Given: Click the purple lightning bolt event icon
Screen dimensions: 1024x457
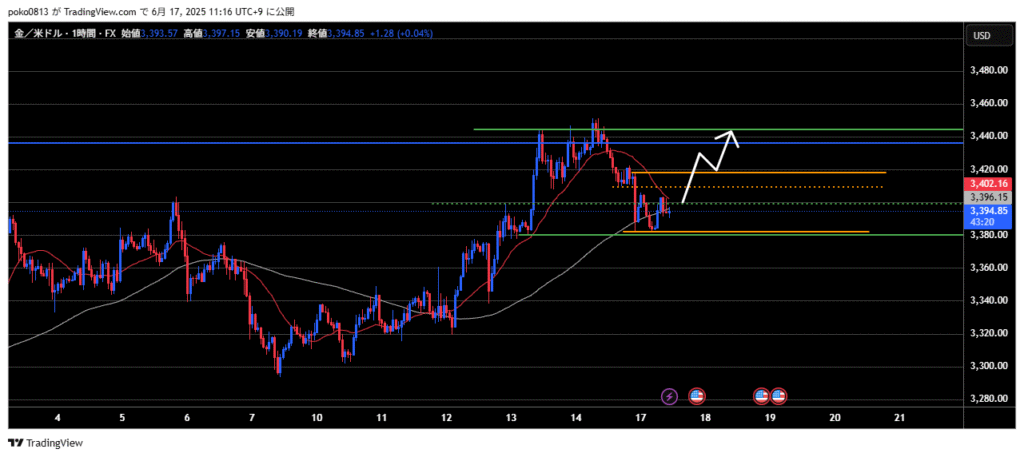Looking at the screenshot, I should (x=669, y=396).
